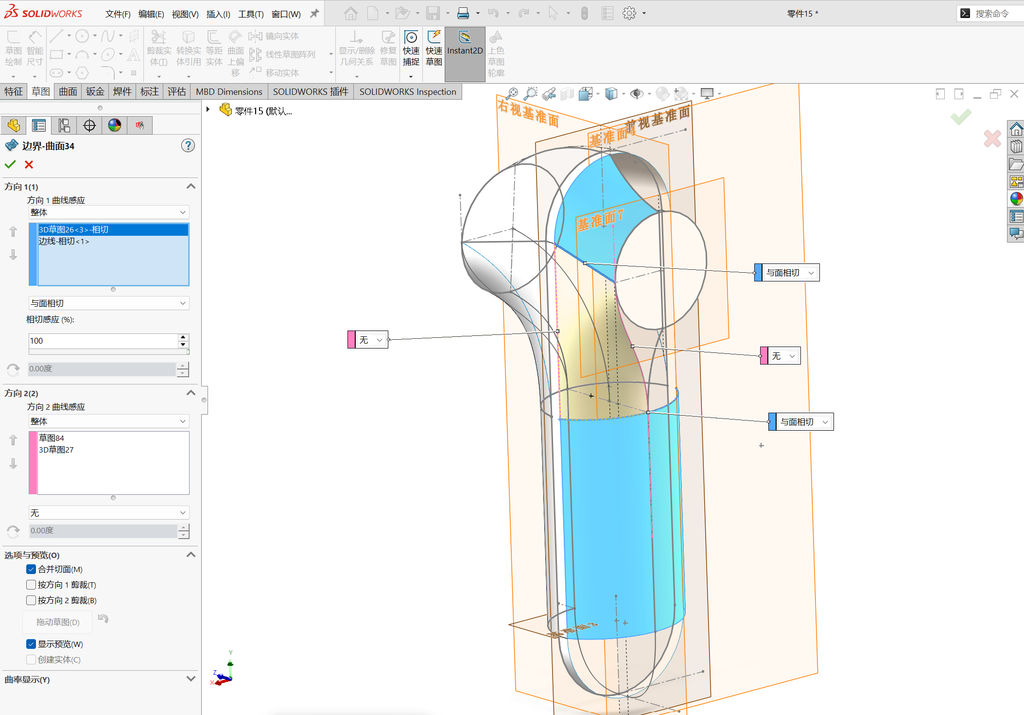
Task: Open the FeatureManager design tree tab
Action: click(14, 125)
